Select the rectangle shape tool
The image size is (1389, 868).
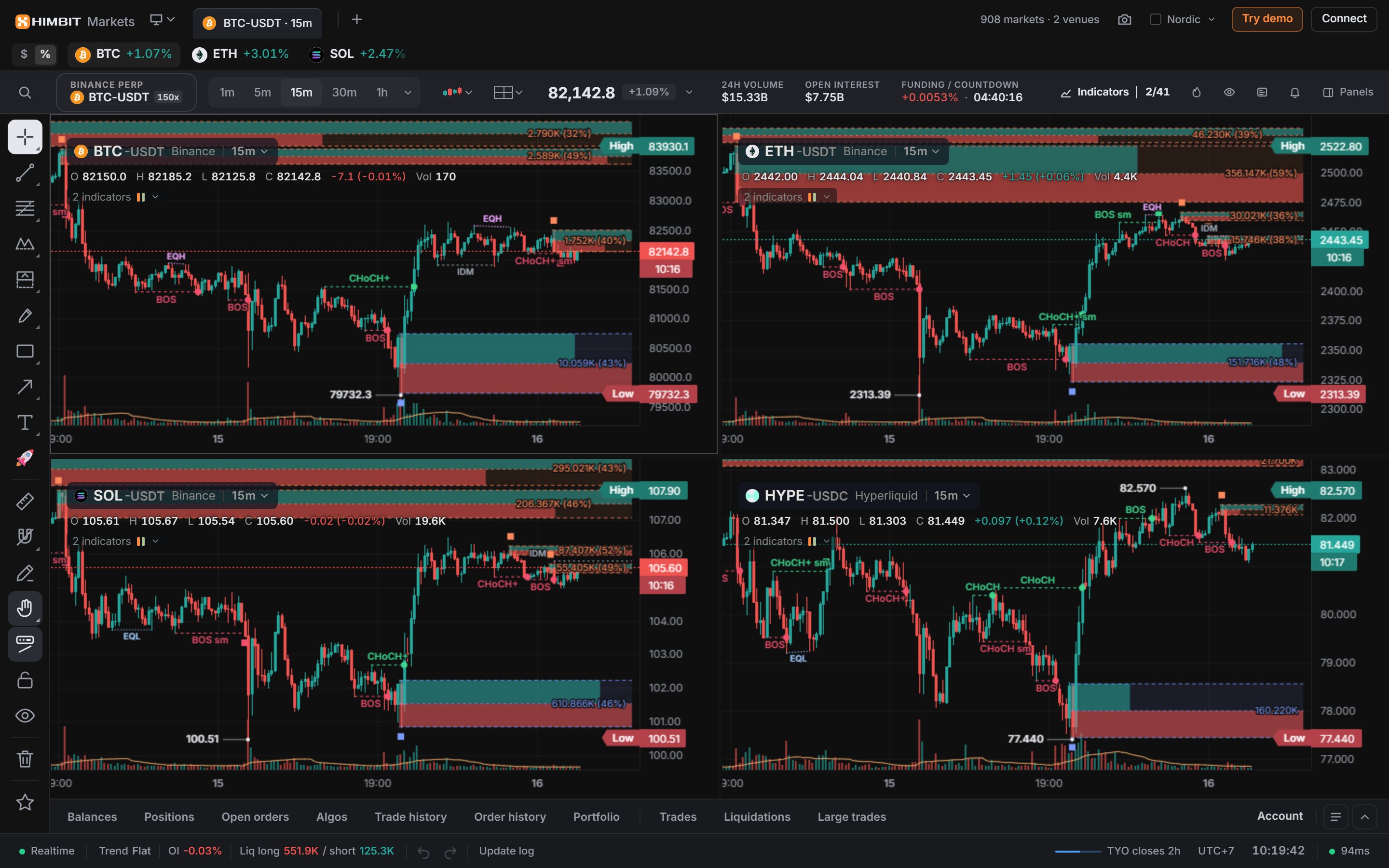[25, 351]
